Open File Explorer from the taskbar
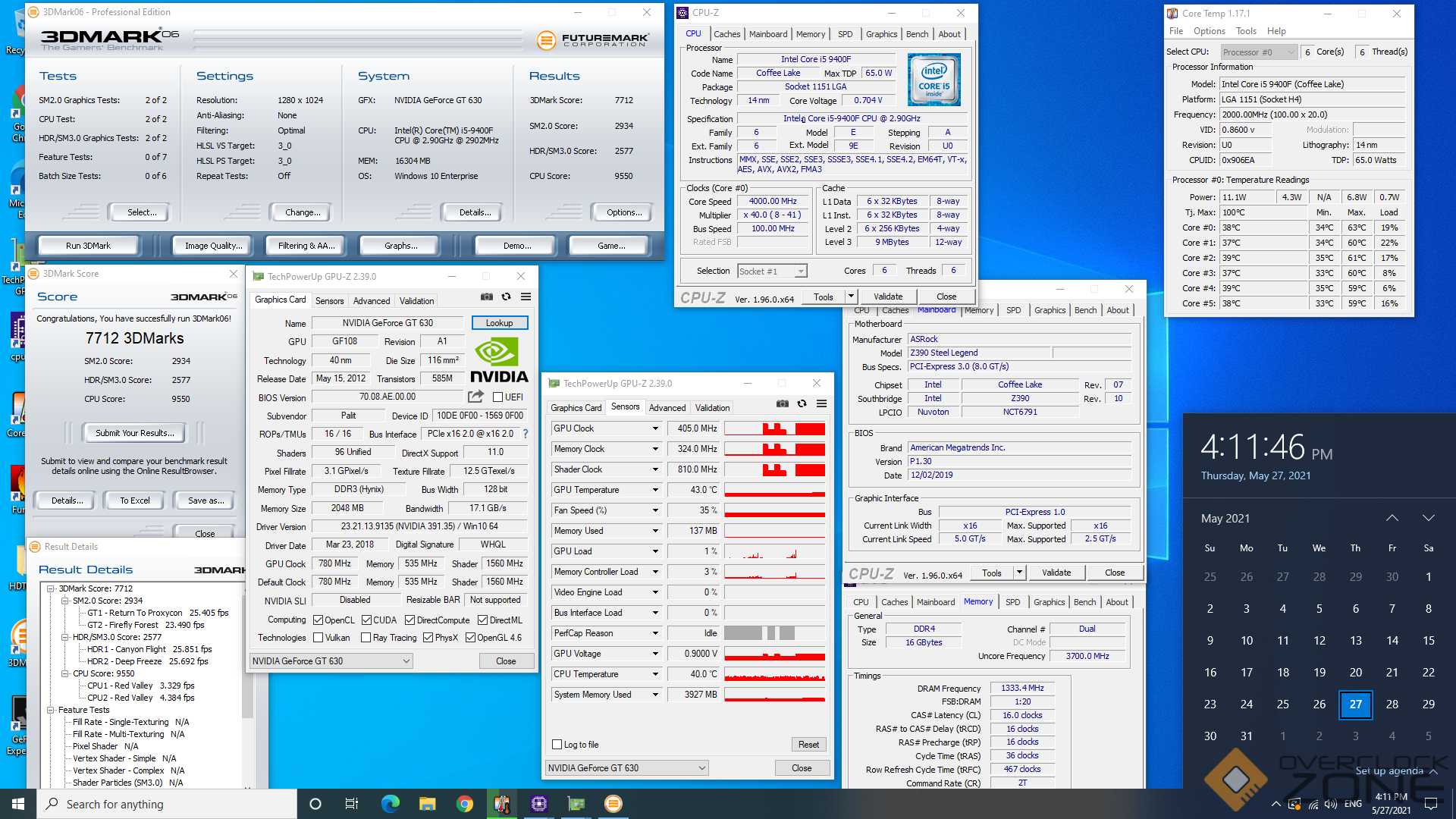This screenshot has width=1456, height=819. click(427, 804)
